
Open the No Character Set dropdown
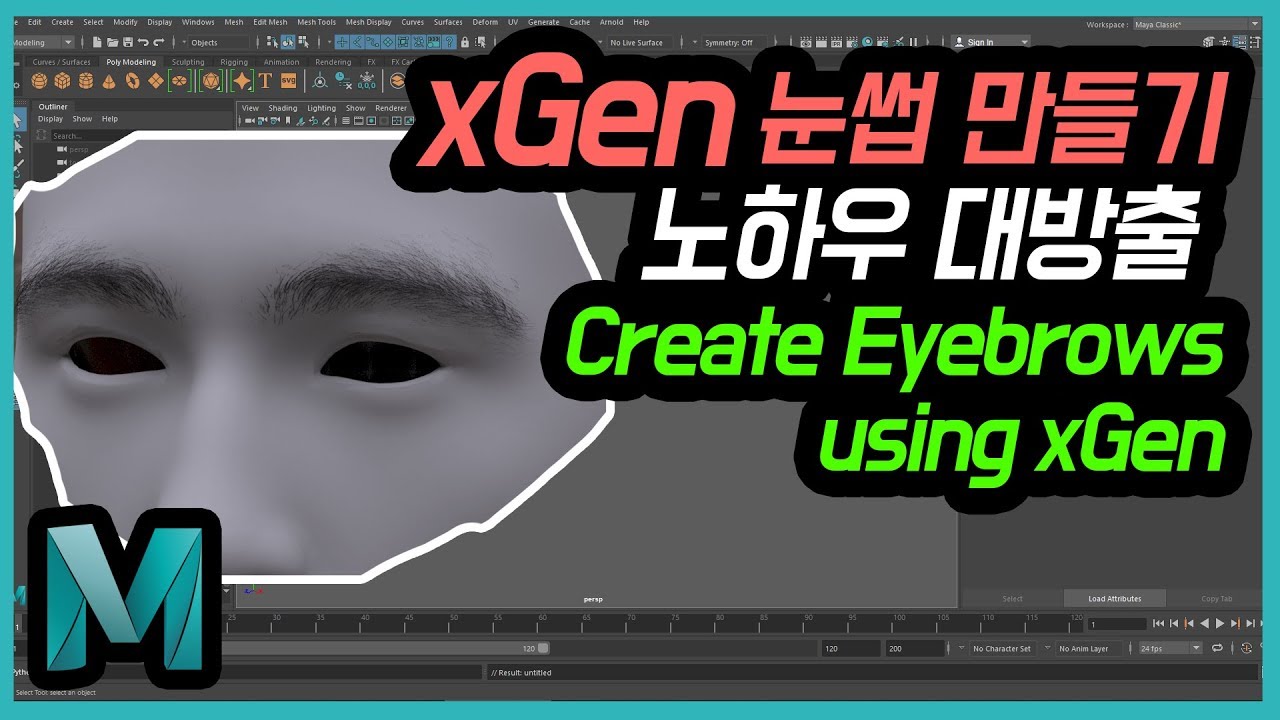click(1002, 648)
